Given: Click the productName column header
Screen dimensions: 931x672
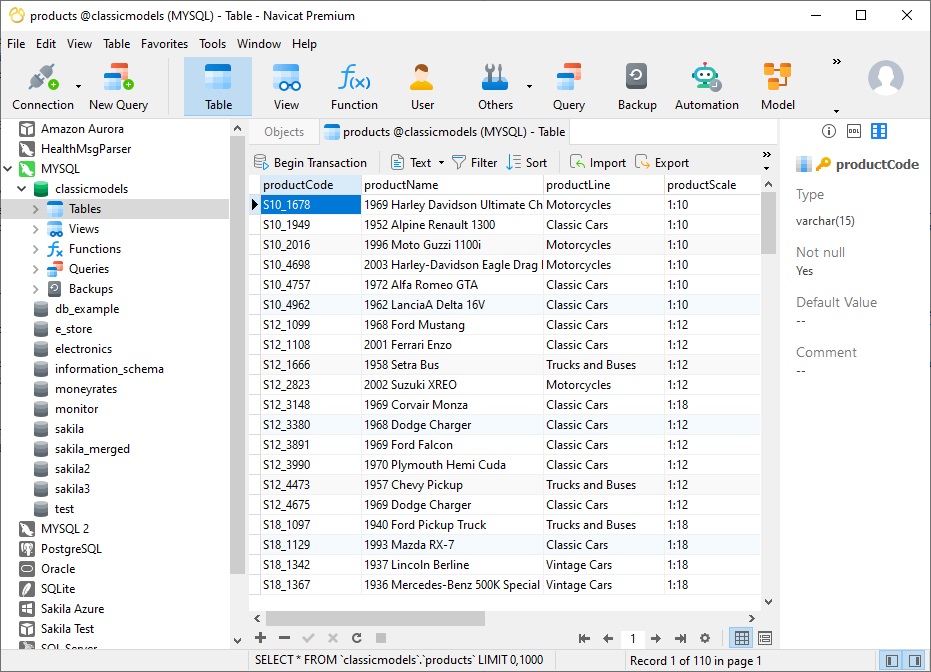Looking at the screenshot, I should (x=452, y=185).
